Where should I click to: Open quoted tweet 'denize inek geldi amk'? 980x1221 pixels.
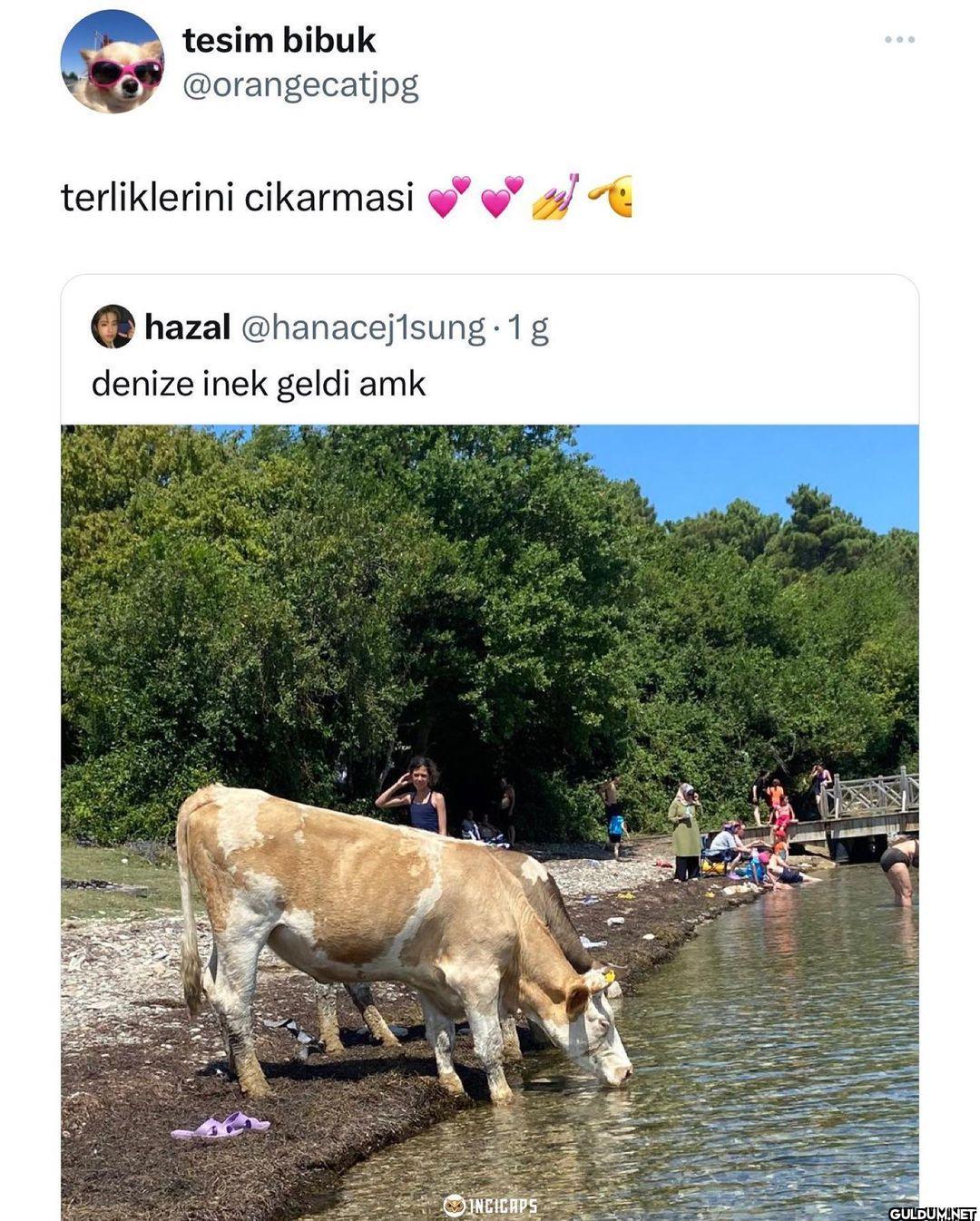pos(259,384)
